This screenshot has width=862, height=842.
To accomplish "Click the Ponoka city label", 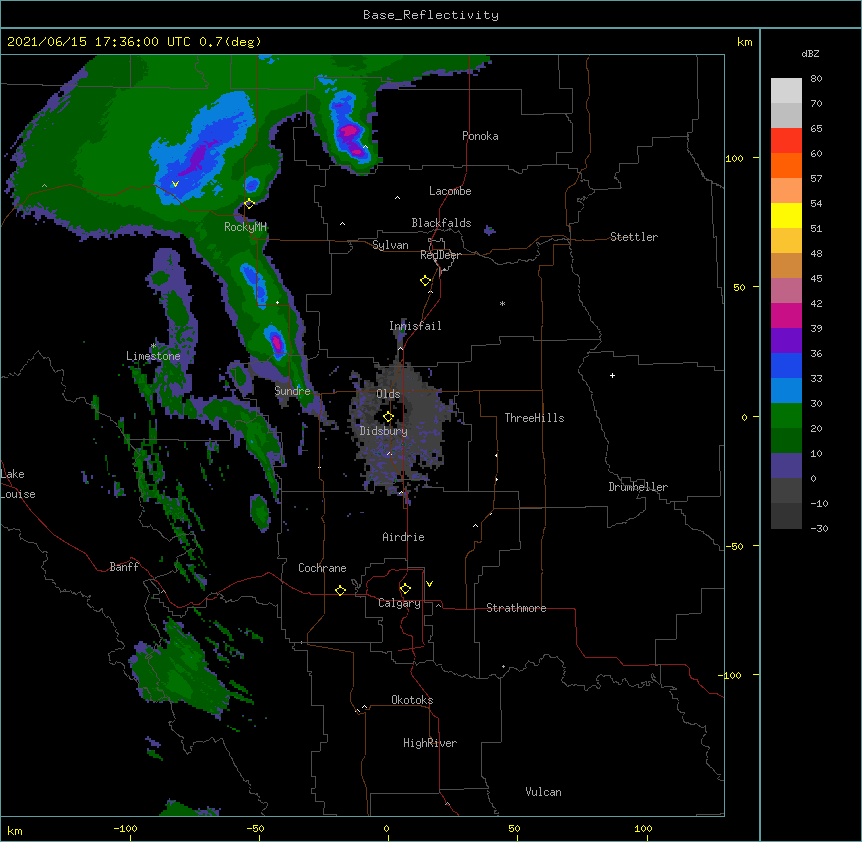I will point(480,136).
